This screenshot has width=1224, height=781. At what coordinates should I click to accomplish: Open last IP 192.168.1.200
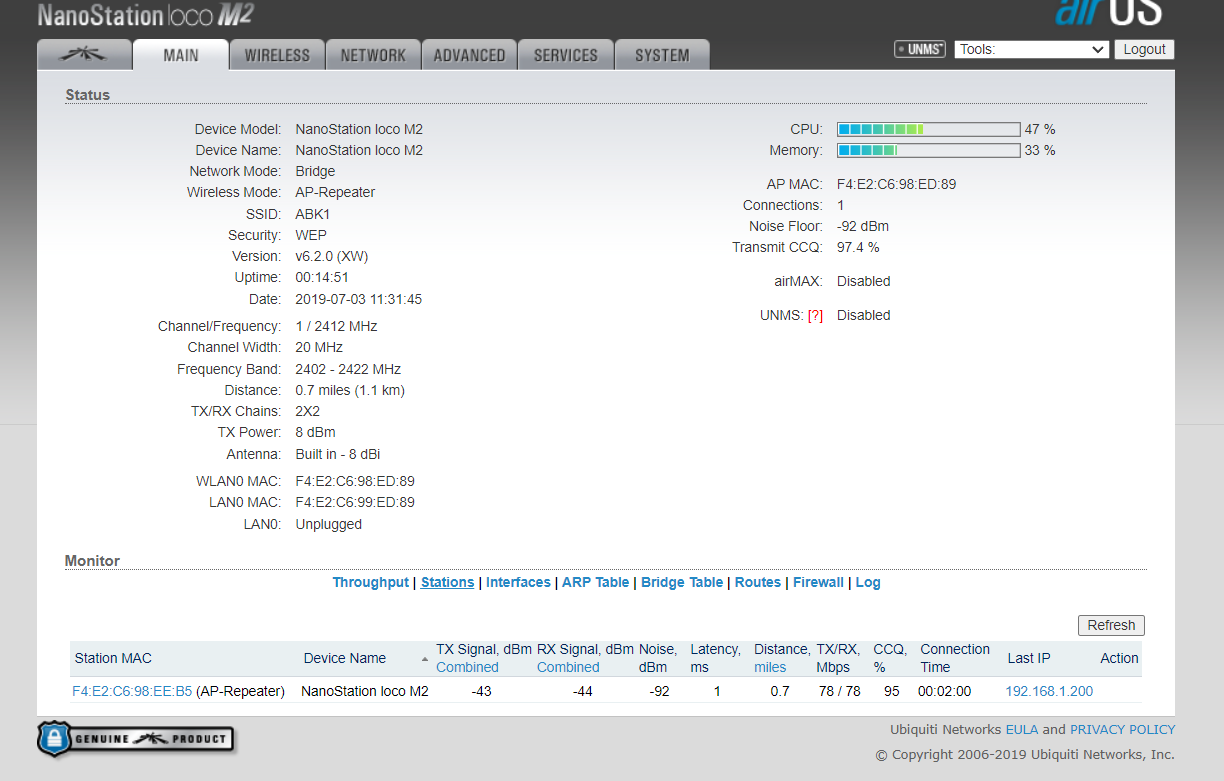[1049, 691]
